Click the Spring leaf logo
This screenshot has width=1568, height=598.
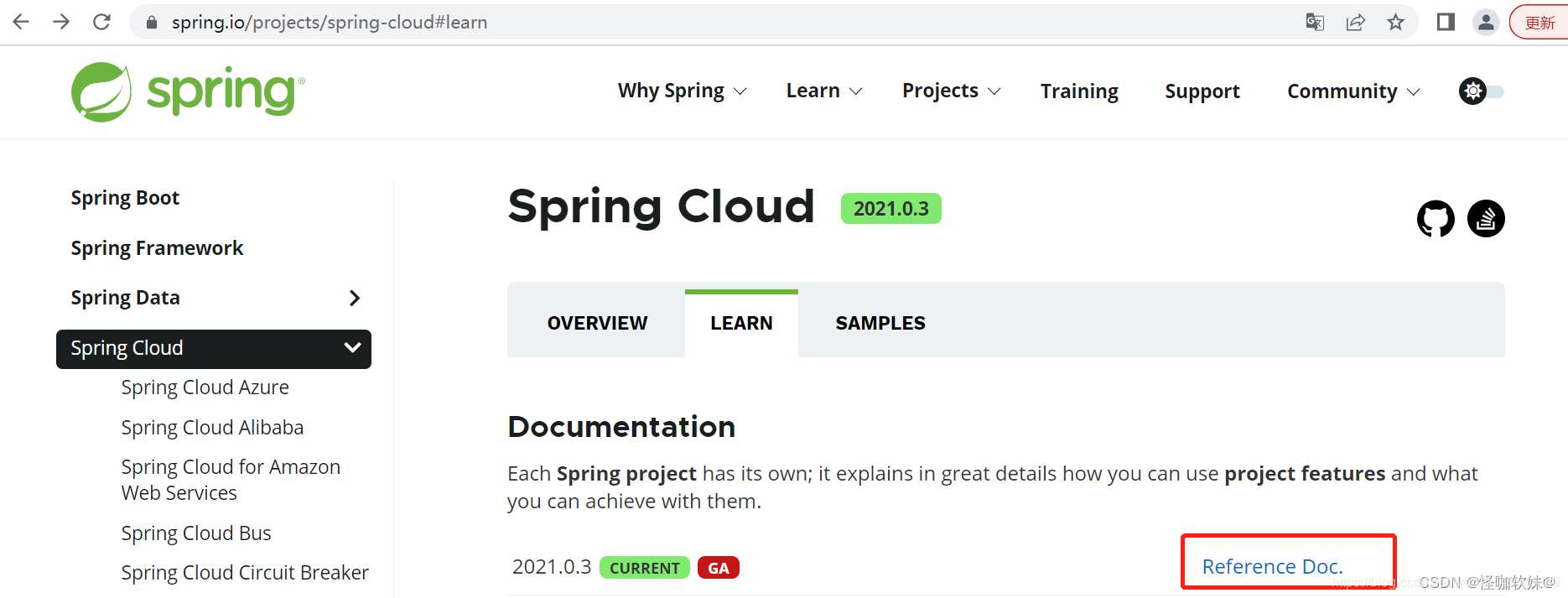coord(101,91)
